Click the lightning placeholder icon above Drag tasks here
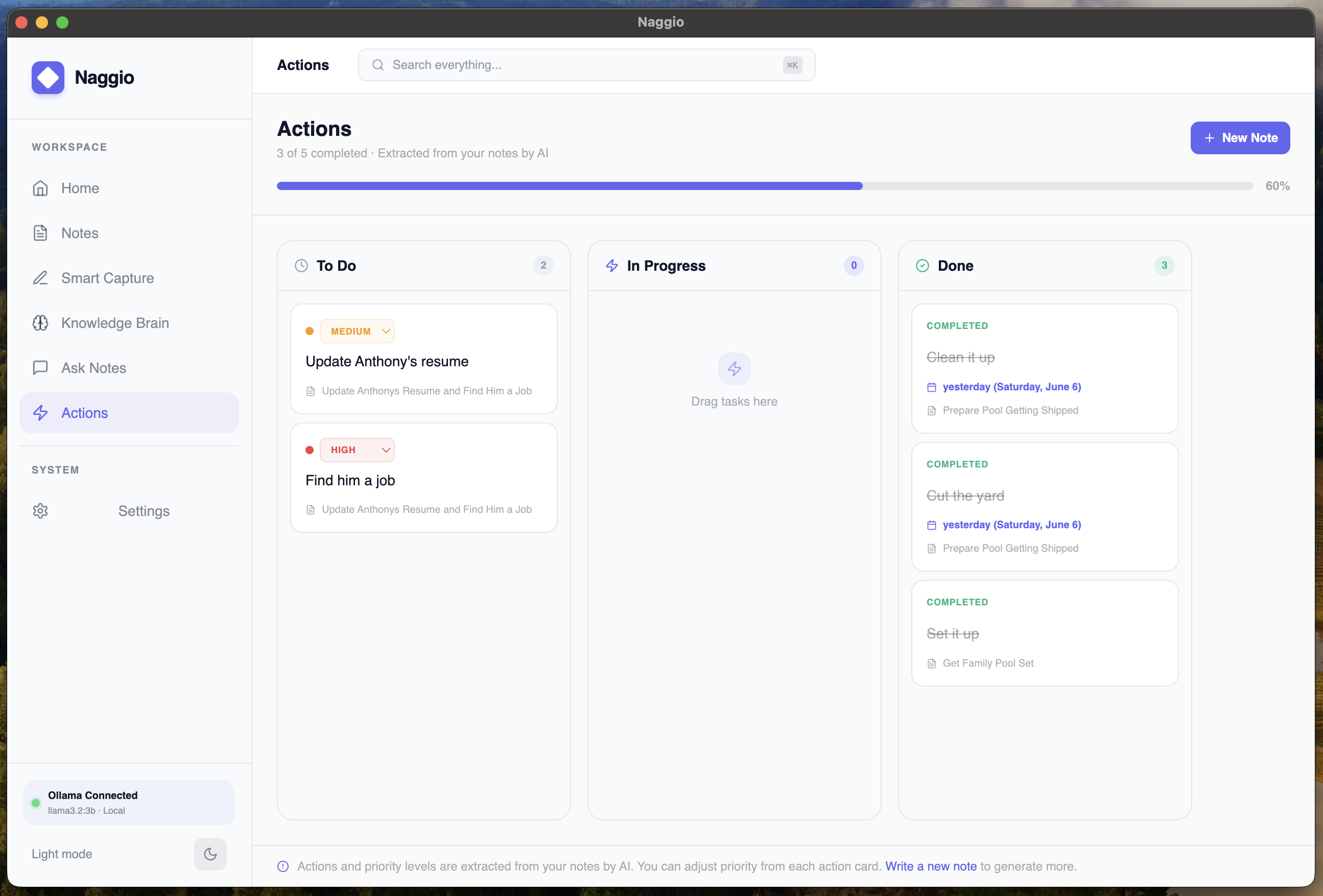1323x896 pixels. [x=735, y=369]
